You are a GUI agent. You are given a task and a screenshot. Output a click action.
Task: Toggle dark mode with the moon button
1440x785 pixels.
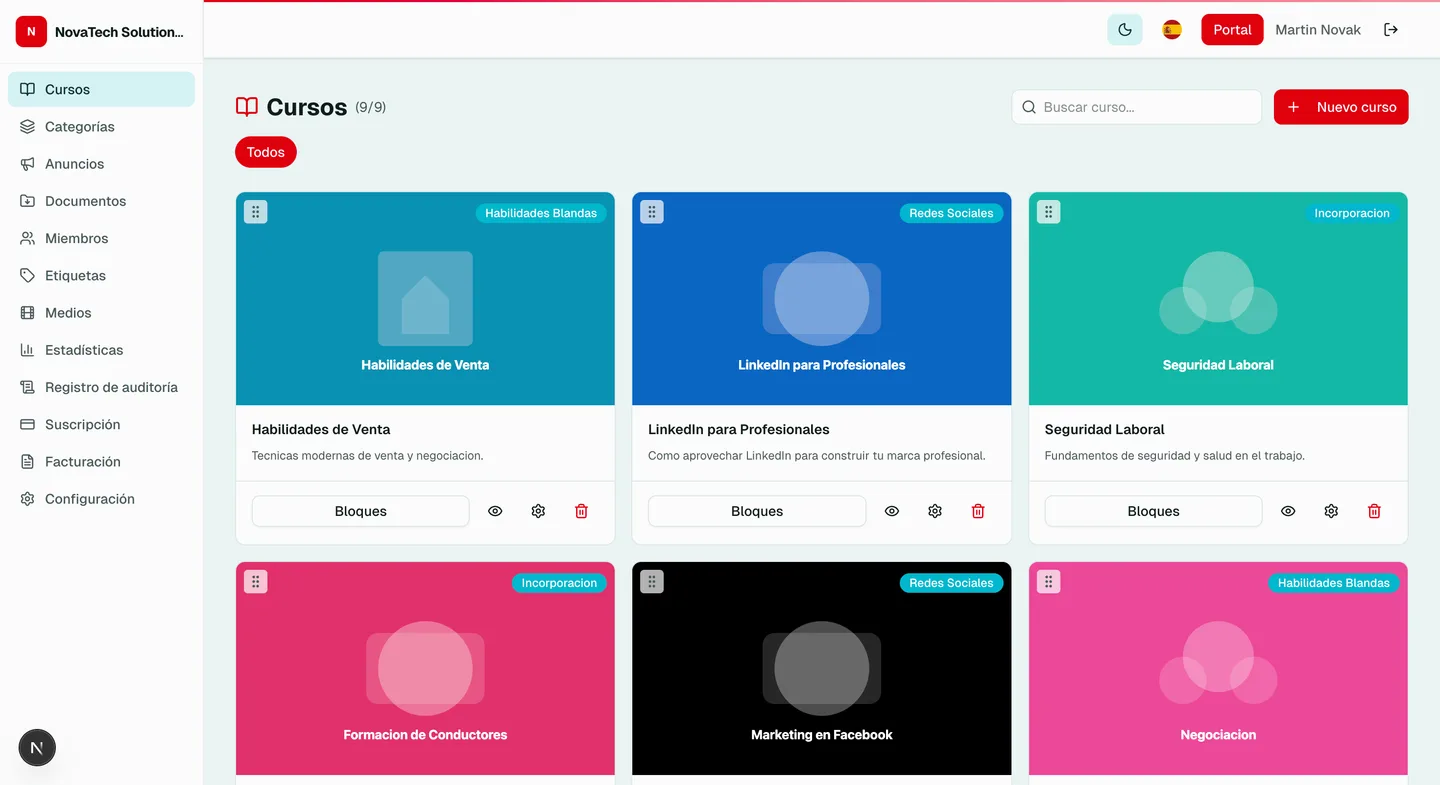[1124, 29]
